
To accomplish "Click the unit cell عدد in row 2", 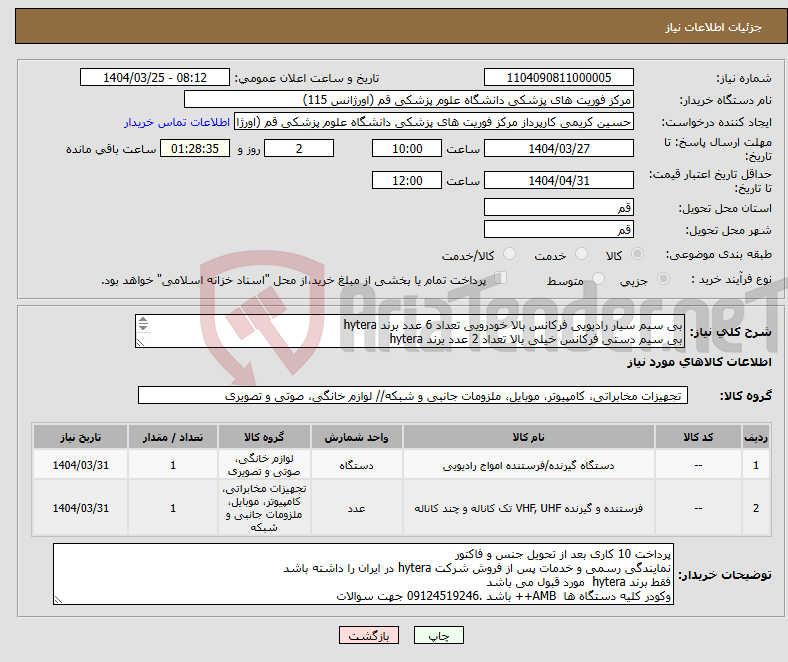I will click(356, 508).
